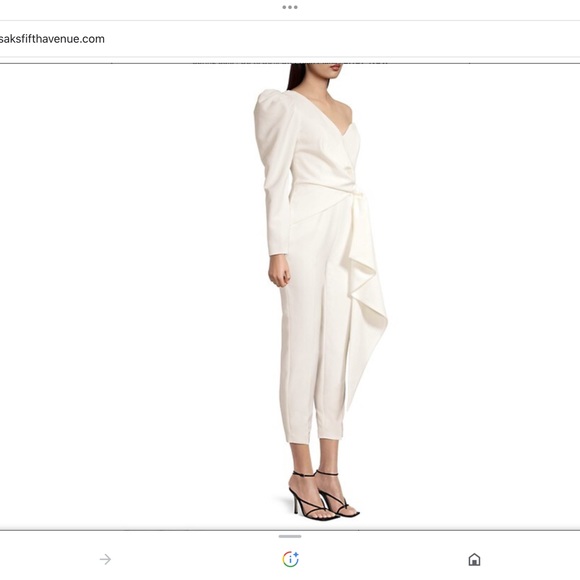Select the white jumpsuit product image
The height and width of the screenshot is (580, 580).
point(290,297)
